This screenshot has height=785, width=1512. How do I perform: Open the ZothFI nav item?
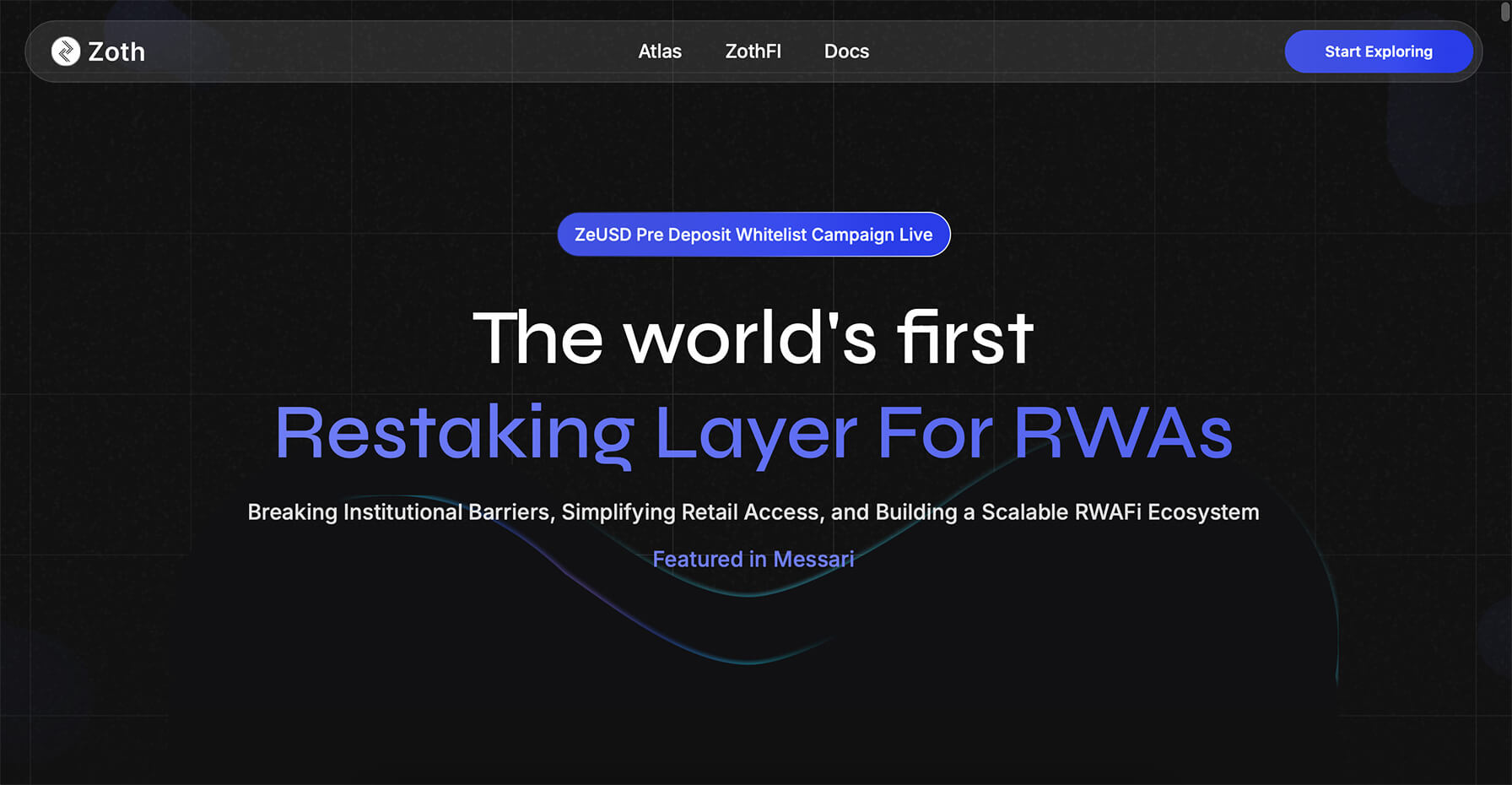pyautogui.click(x=753, y=51)
